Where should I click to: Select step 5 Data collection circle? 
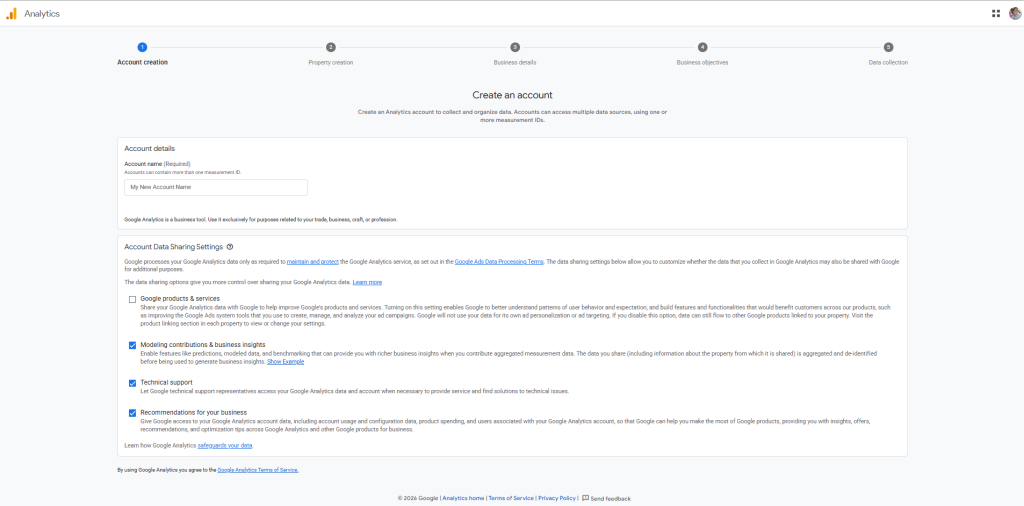(x=888, y=47)
